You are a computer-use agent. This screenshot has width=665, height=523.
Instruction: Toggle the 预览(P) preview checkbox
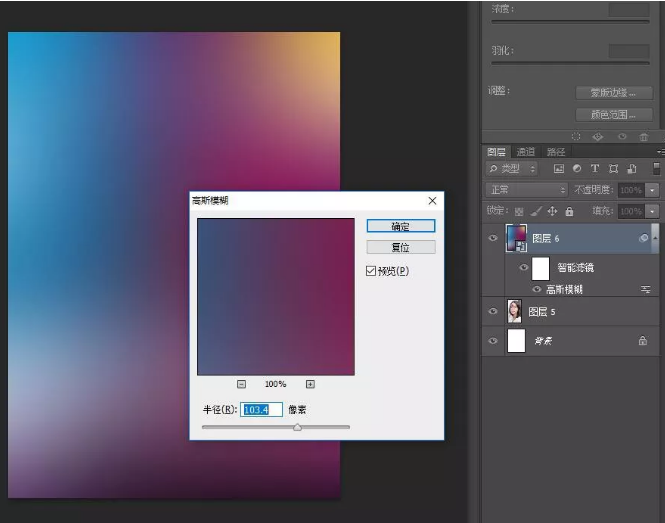click(371, 271)
